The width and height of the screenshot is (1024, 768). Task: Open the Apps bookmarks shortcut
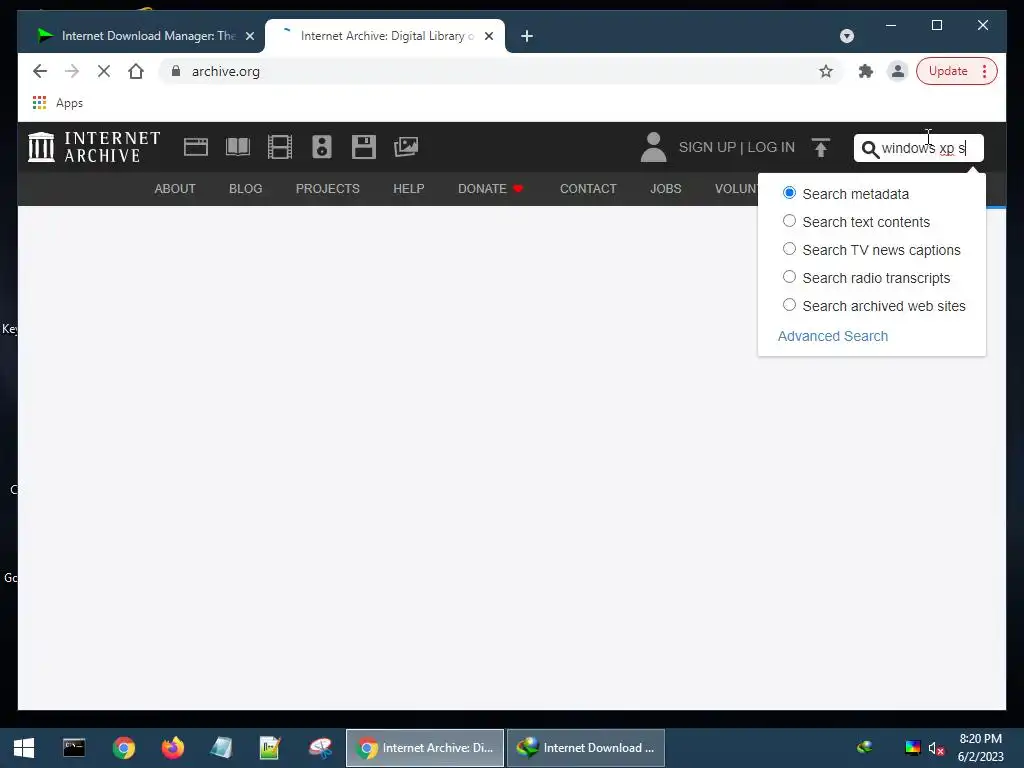57,103
